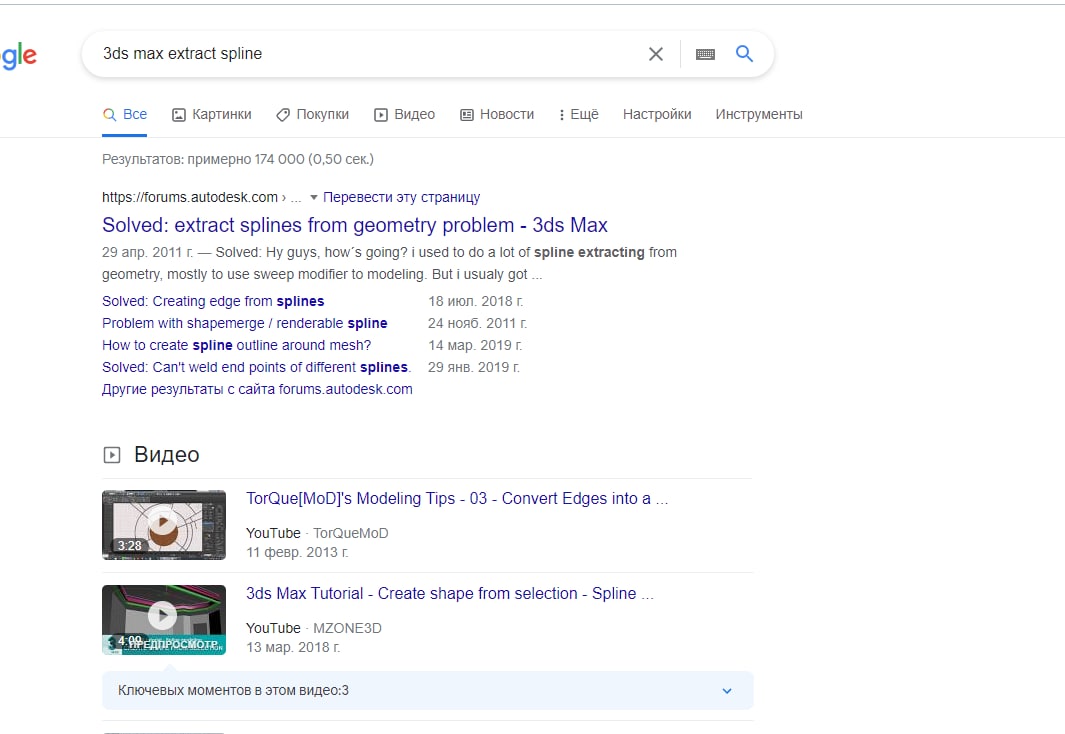This screenshot has width=1065, height=734.
Task: Click the '29 янв. 2019 г.' date
Action: (473, 367)
